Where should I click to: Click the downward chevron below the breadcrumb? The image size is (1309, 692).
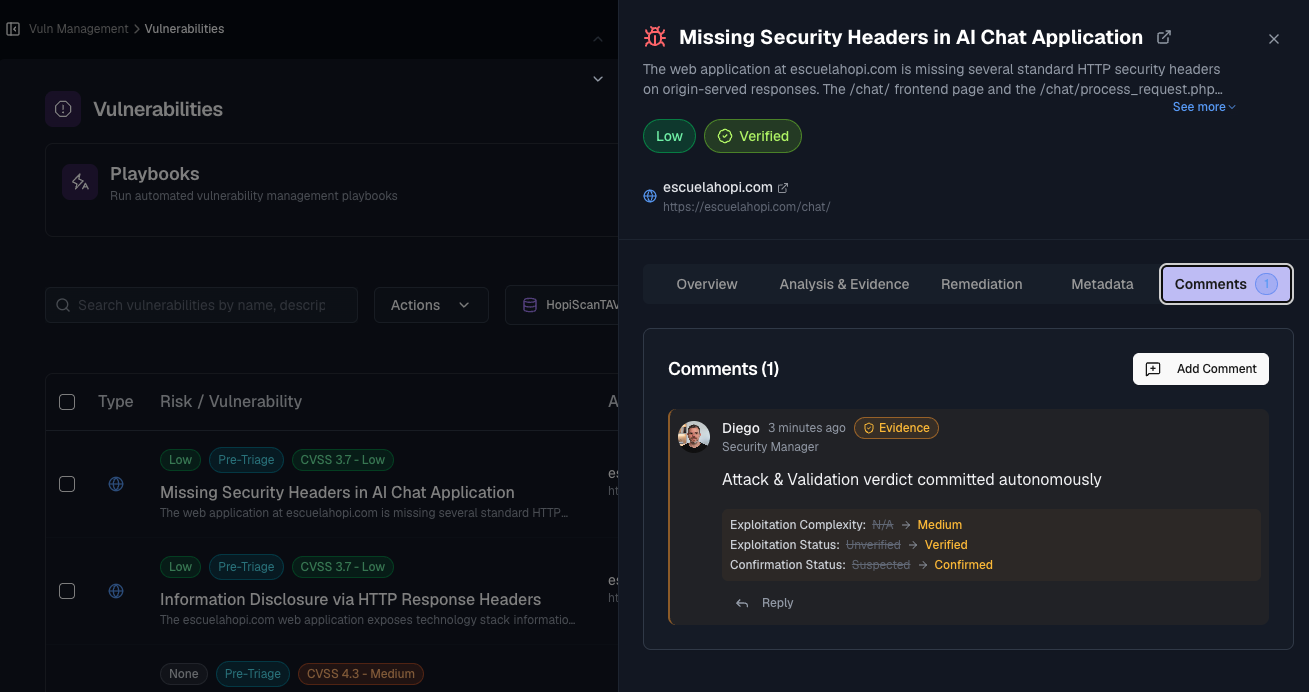pyautogui.click(x=598, y=78)
